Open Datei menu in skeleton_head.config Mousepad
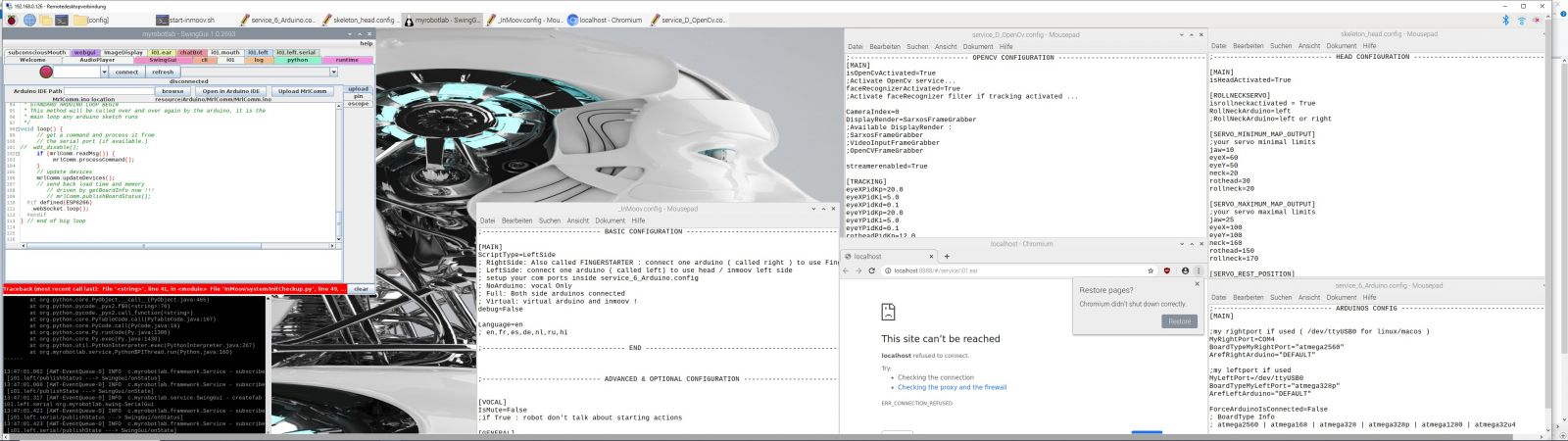The image size is (1568, 441). click(x=1218, y=46)
